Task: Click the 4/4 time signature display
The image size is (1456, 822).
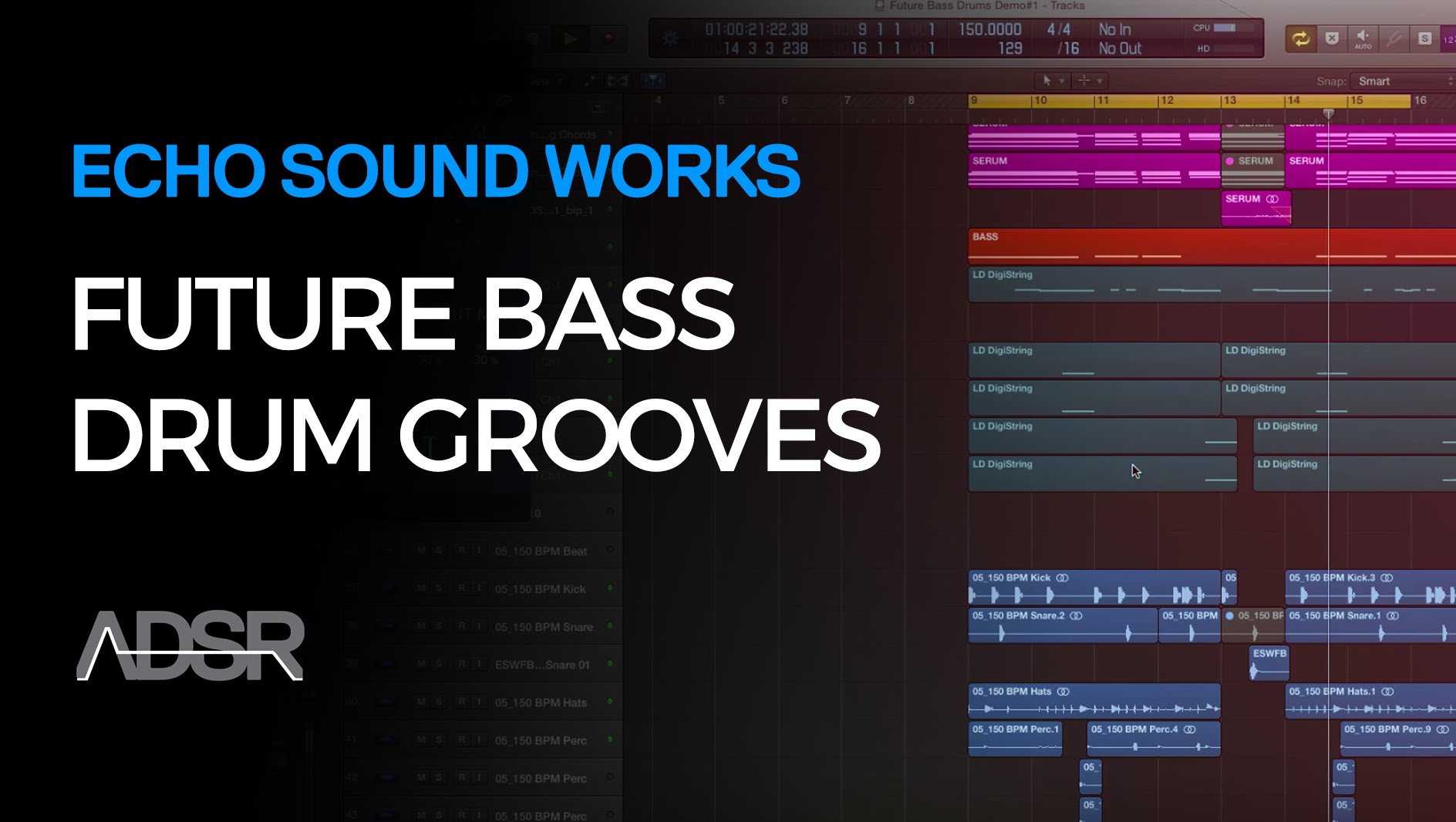Action: click(x=1058, y=29)
